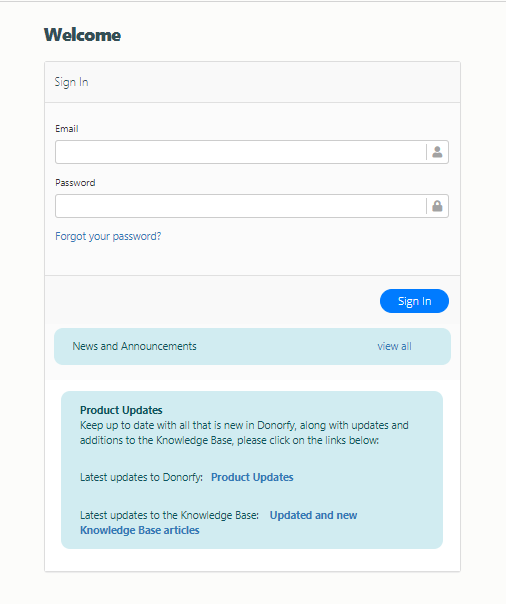The height and width of the screenshot is (604, 506).
Task: Click the 'Knowledge Base articles' link line
Action: (x=140, y=530)
